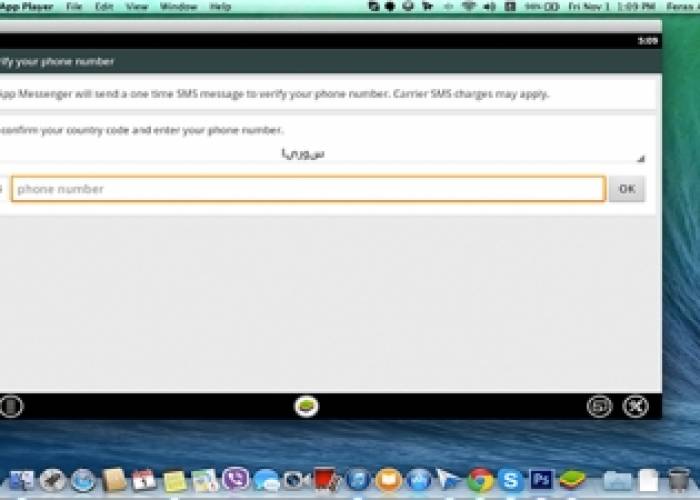Image resolution: width=700 pixels, height=500 pixels.
Task: Click the confirm country code instruction text
Action: point(142,130)
